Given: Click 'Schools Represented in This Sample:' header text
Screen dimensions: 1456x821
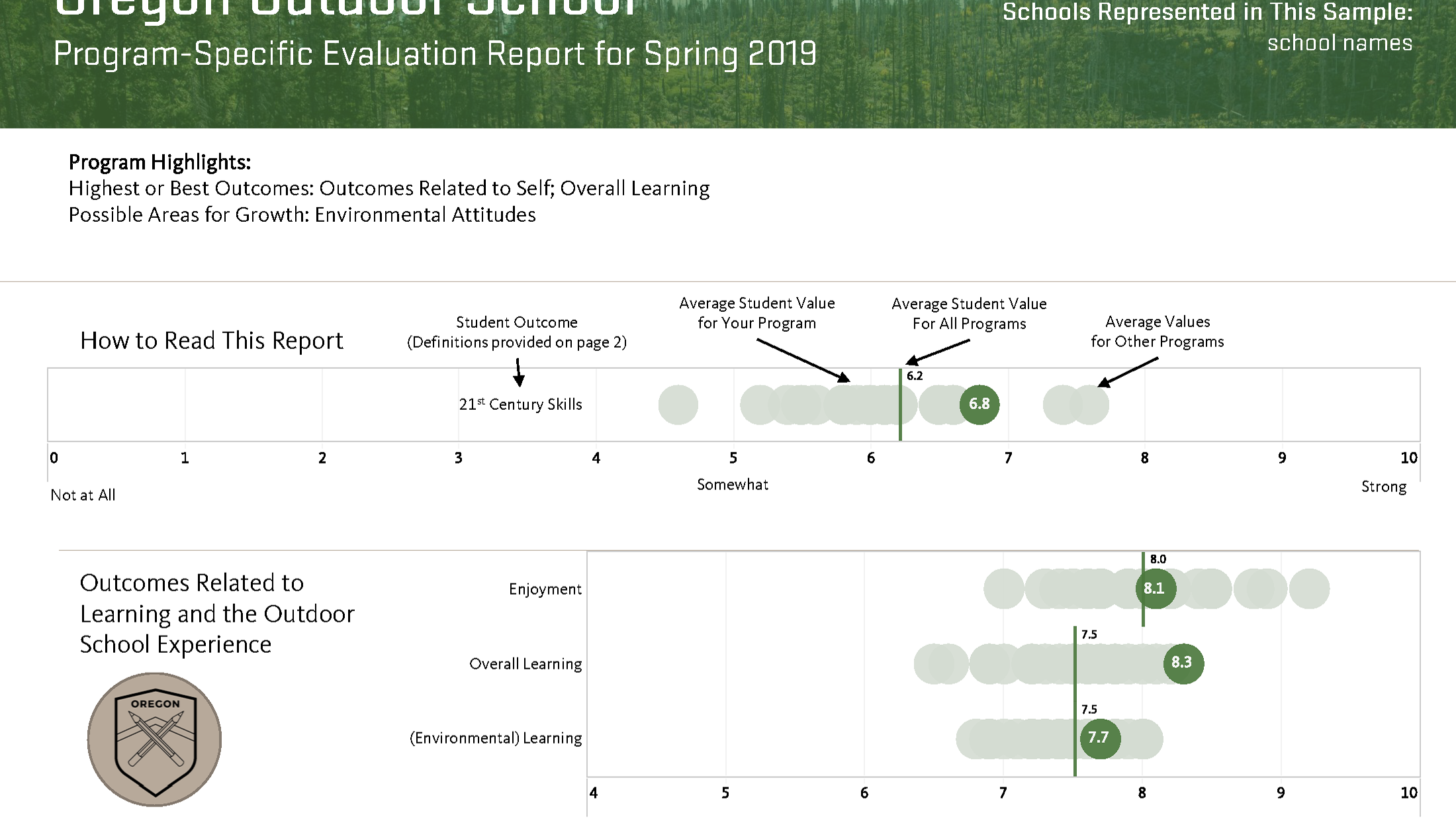Looking at the screenshot, I should pos(1208,12).
